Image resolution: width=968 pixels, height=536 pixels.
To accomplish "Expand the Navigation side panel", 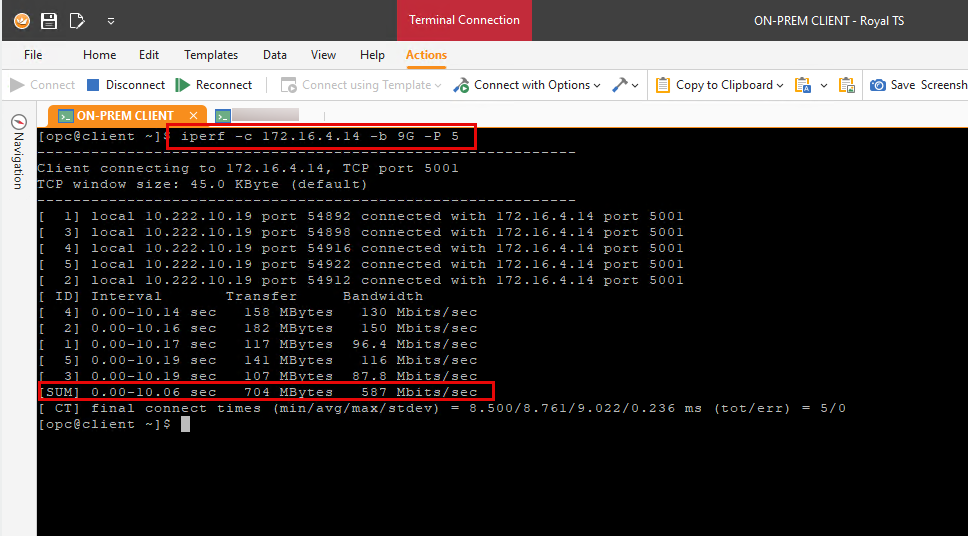I will [18, 150].
